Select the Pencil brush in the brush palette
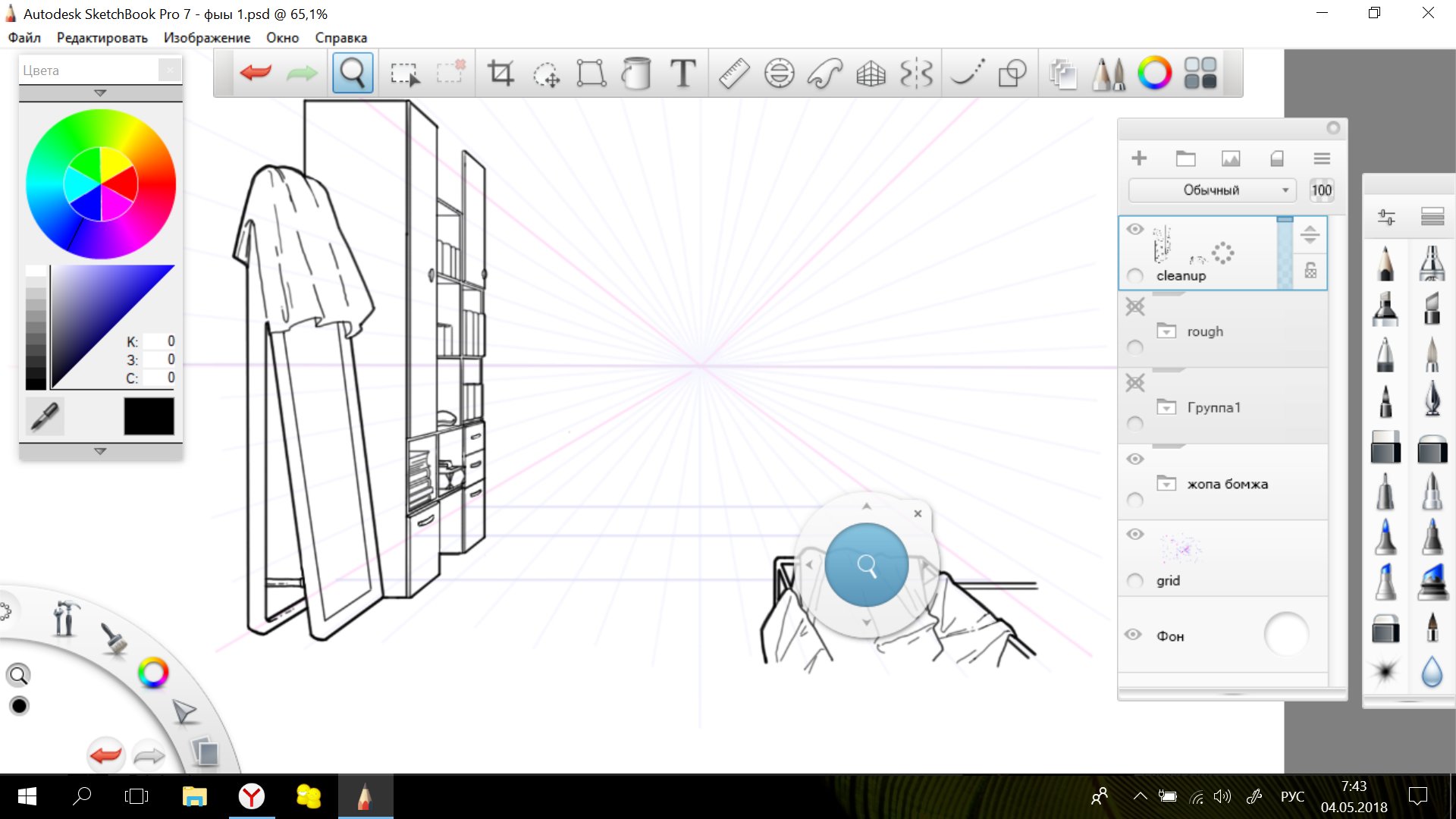The image size is (1456, 819). point(1385,265)
